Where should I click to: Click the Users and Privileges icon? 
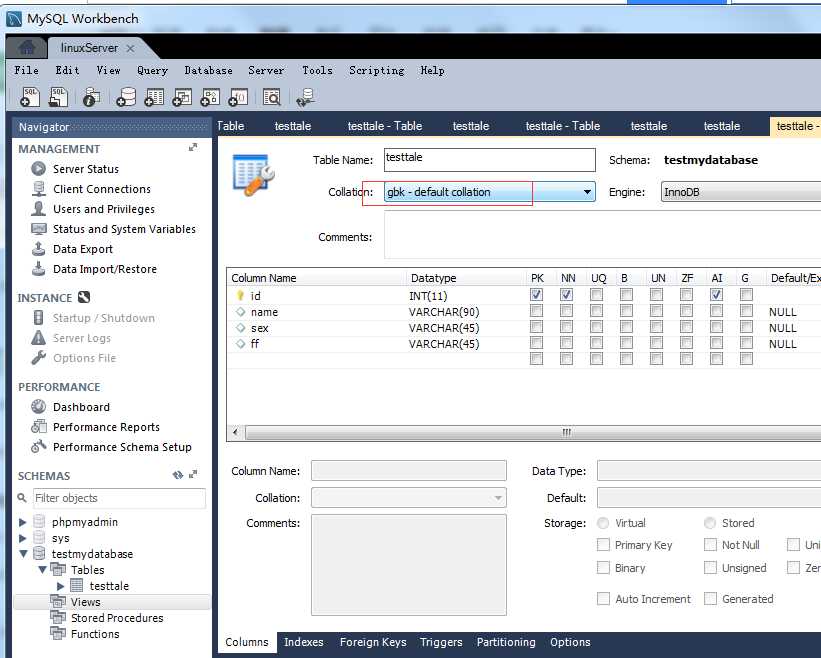click(x=38, y=208)
